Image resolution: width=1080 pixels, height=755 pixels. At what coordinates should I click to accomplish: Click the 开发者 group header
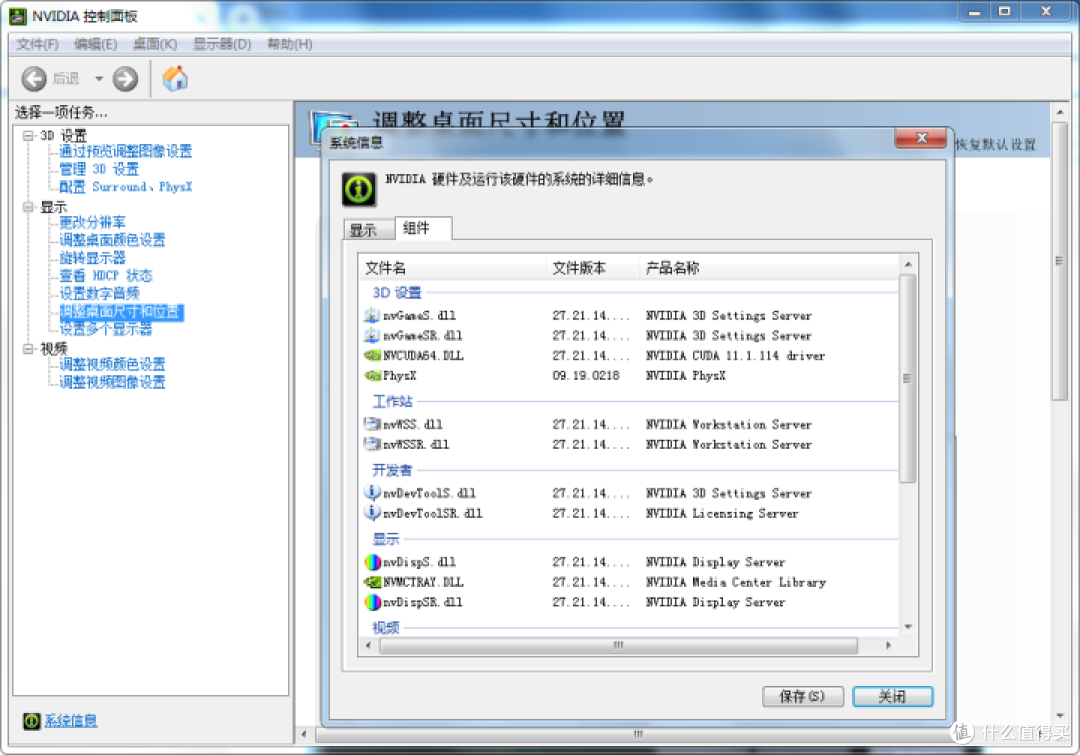(x=393, y=470)
